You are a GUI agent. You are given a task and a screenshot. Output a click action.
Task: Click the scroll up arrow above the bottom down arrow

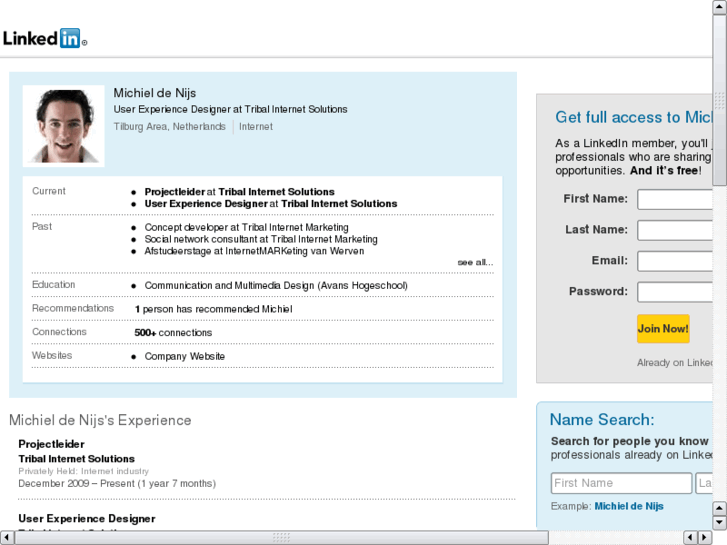[719, 508]
